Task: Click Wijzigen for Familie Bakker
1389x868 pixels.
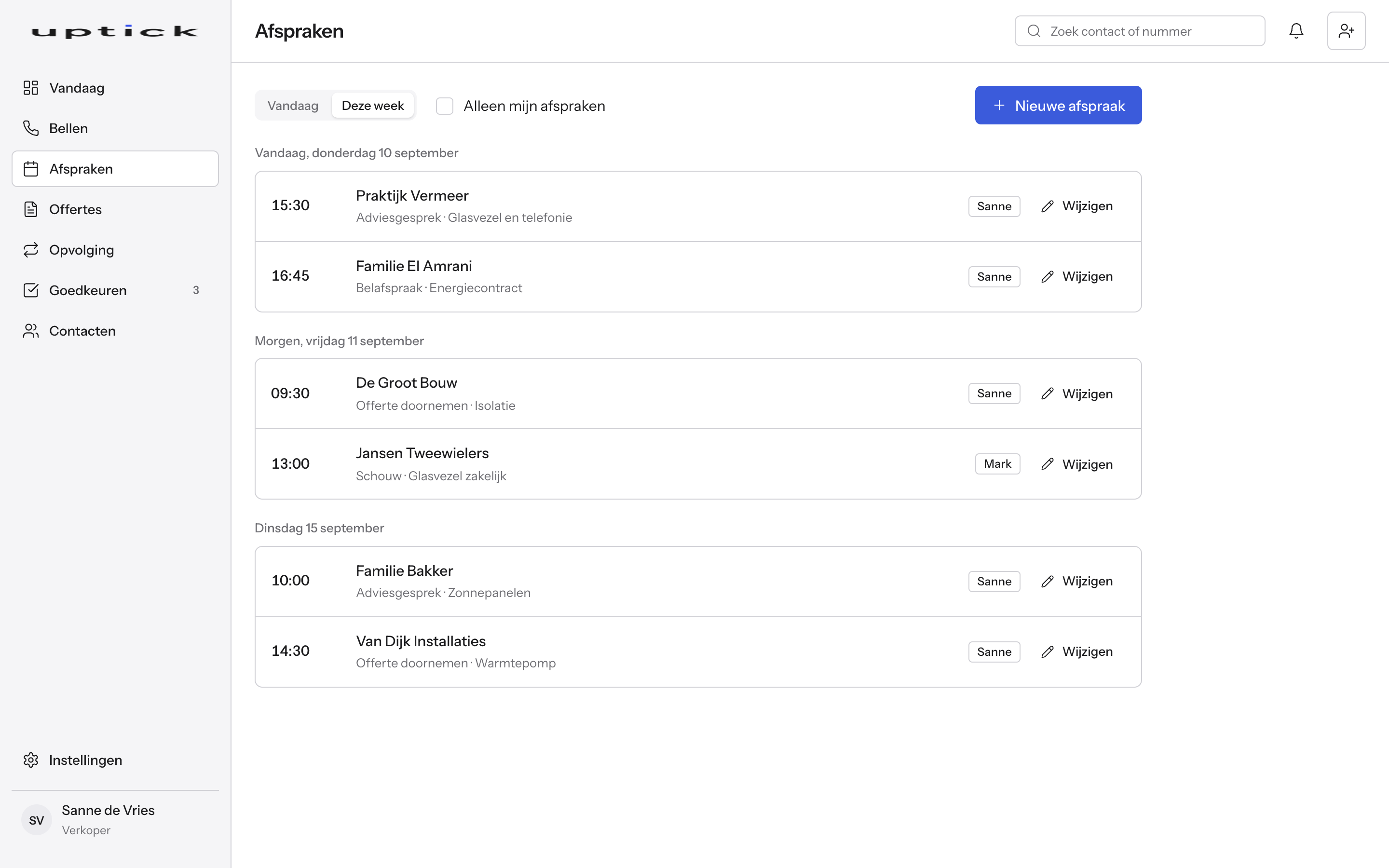Action: pos(1077,581)
